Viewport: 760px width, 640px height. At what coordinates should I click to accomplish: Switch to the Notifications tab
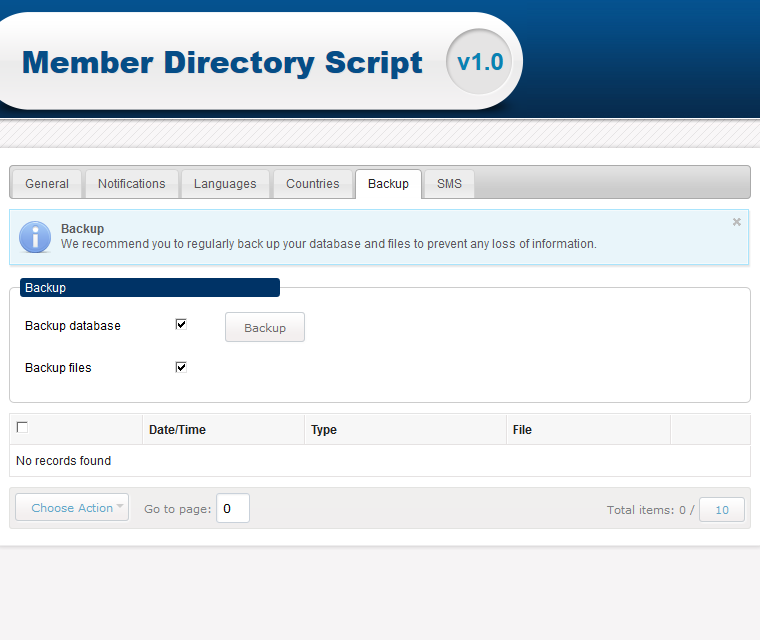click(x=132, y=184)
